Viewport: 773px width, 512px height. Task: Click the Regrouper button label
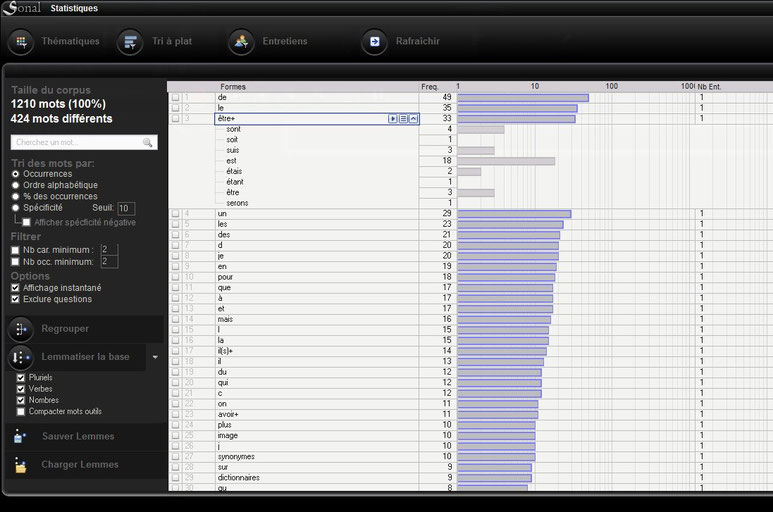coord(65,329)
